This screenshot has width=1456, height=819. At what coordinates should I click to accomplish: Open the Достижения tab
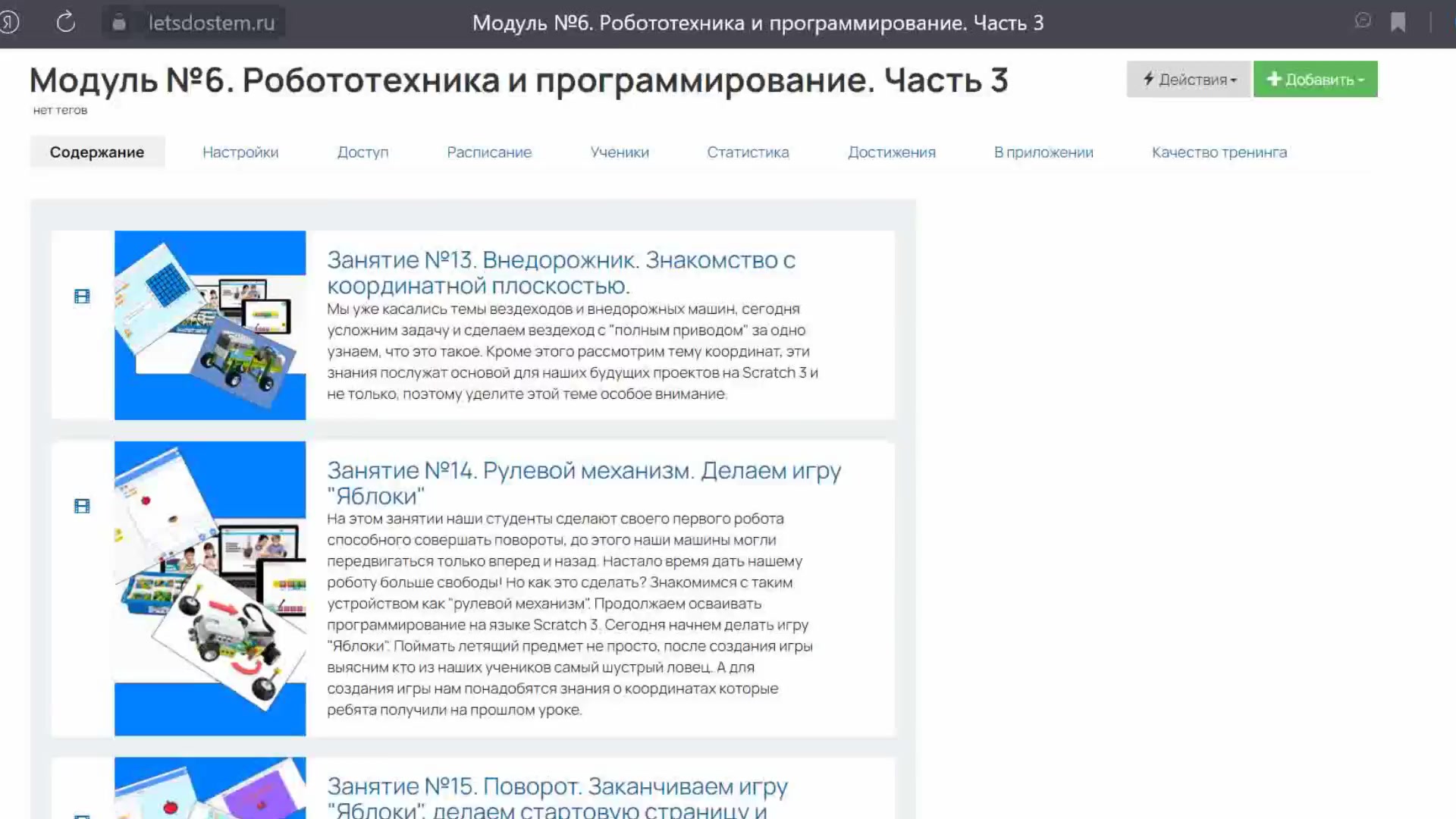pyautogui.click(x=892, y=152)
